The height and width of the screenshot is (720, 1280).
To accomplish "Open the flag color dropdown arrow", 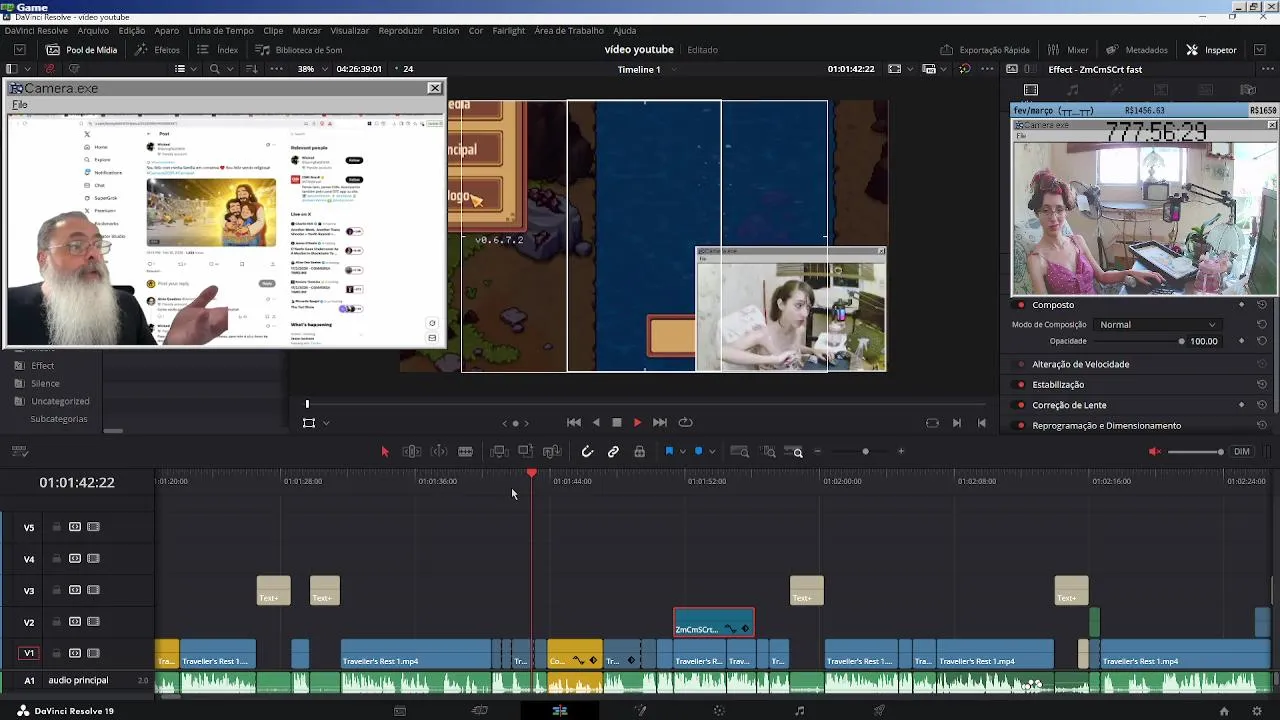I will pos(682,452).
